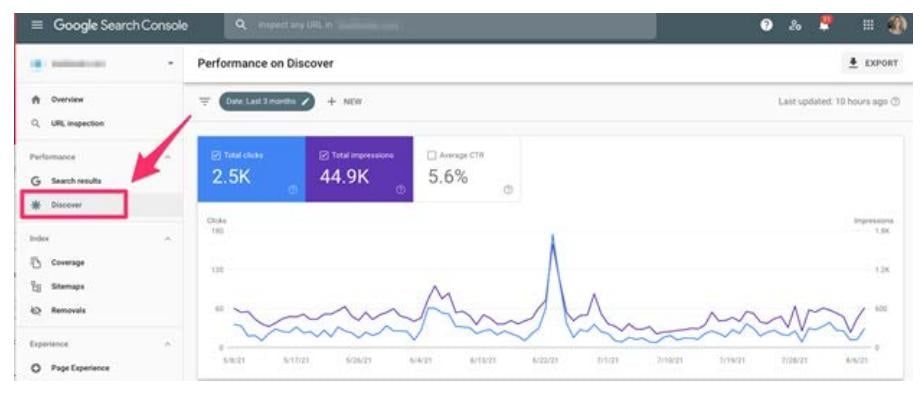This screenshot has width=921, height=395.
Task: Enable the Average CTR checkbox
Action: (x=432, y=156)
